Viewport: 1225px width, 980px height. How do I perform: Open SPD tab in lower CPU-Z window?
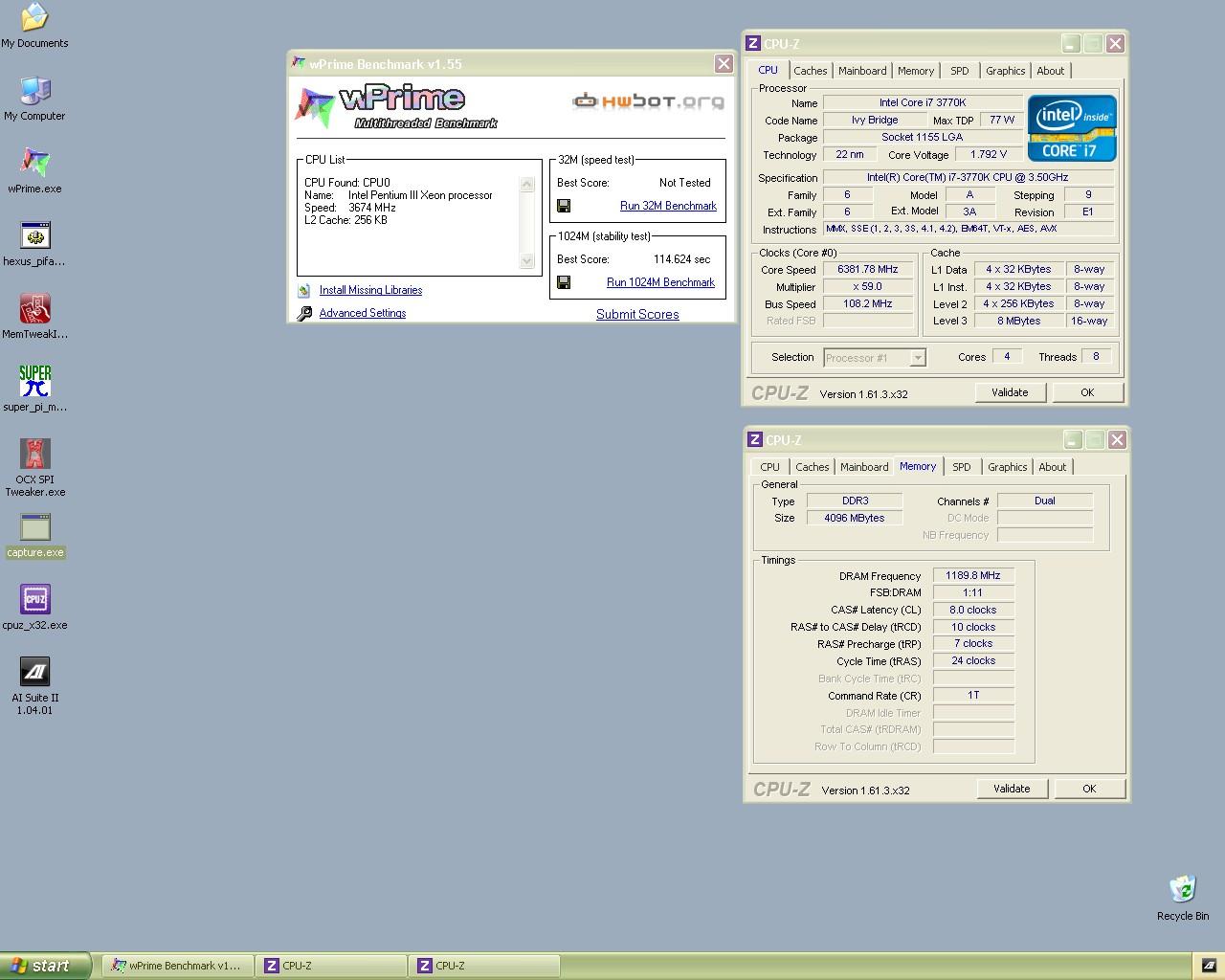coord(962,467)
